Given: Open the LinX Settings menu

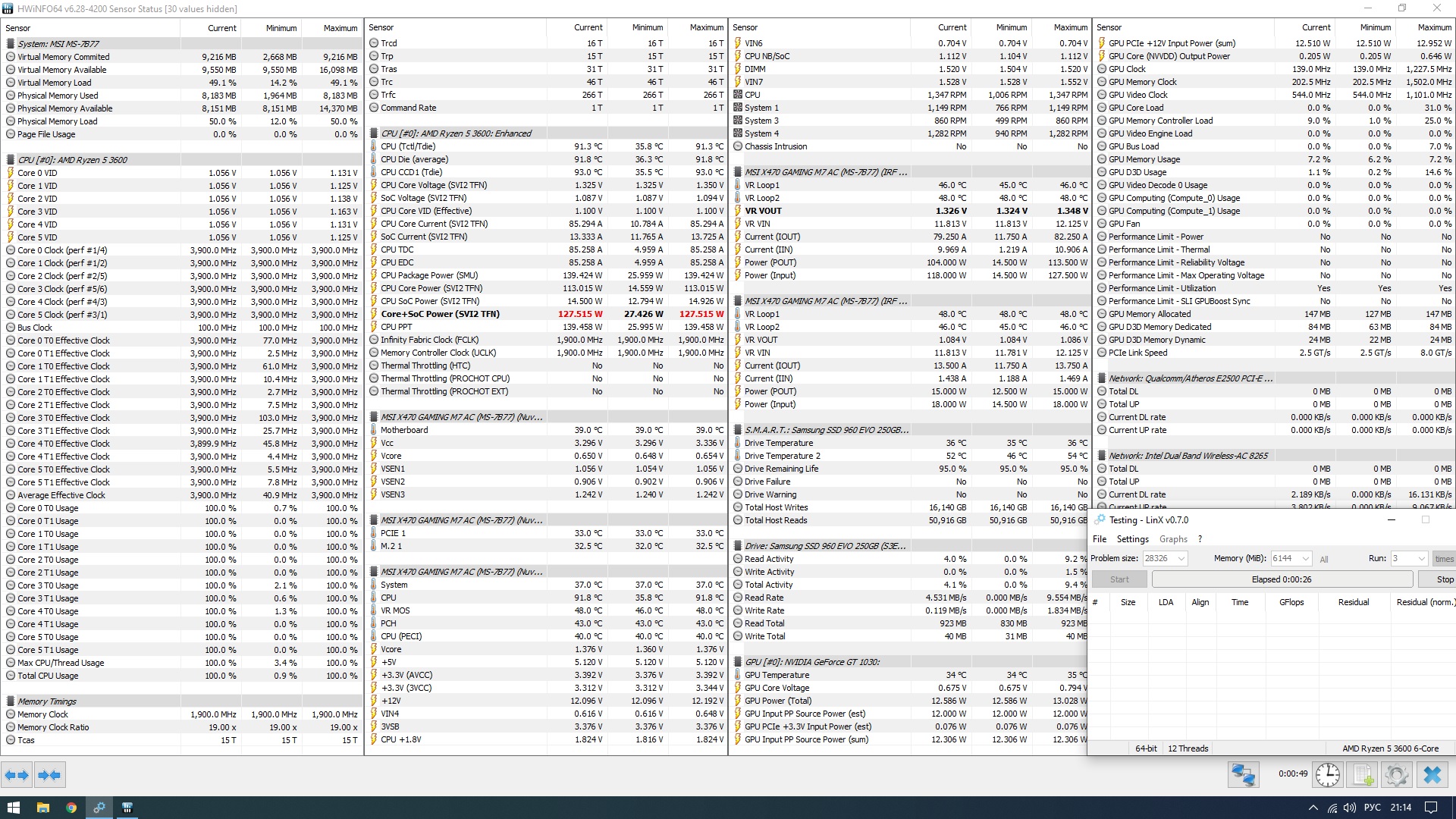Looking at the screenshot, I should click(1132, 539).
